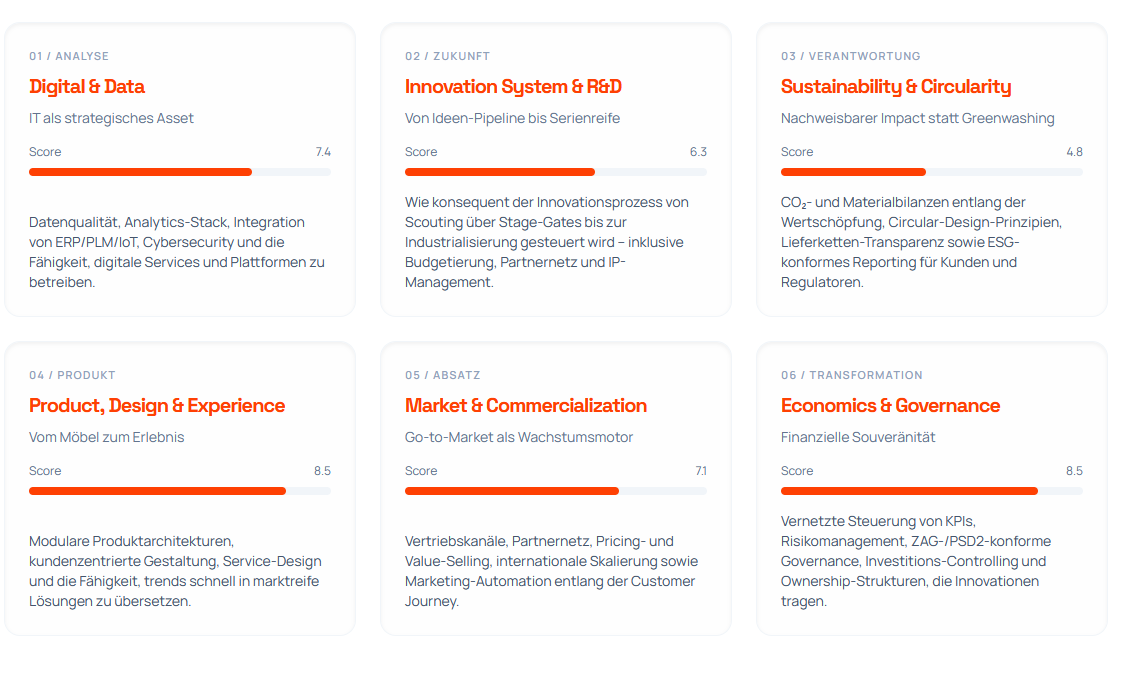This screenshot has height=674, width=1131.
Task: Click the Digital & Data heading
Action: (87, 87)
